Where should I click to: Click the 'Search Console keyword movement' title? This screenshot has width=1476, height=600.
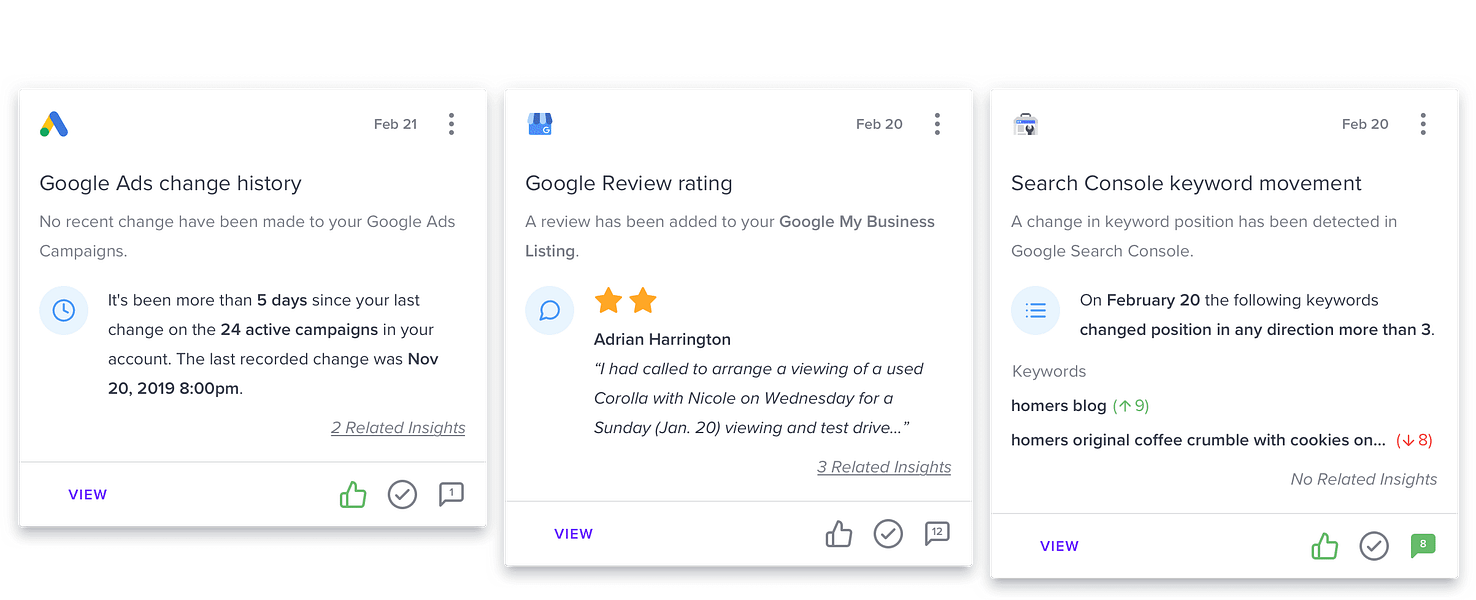pos(1187,183)
